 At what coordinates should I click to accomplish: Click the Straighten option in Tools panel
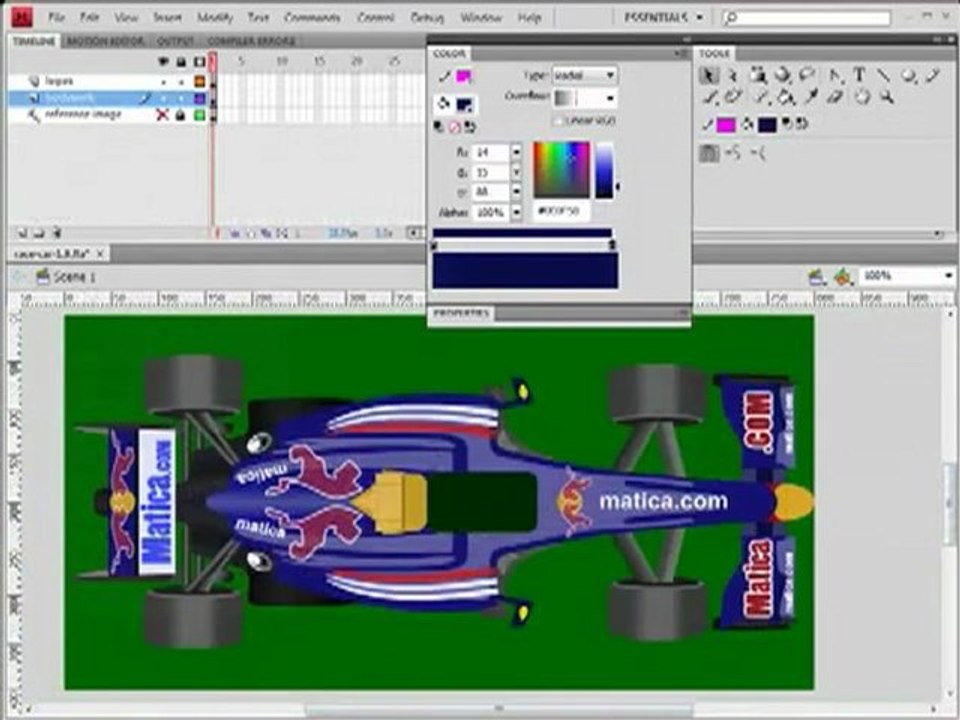(x=758, y=152)
